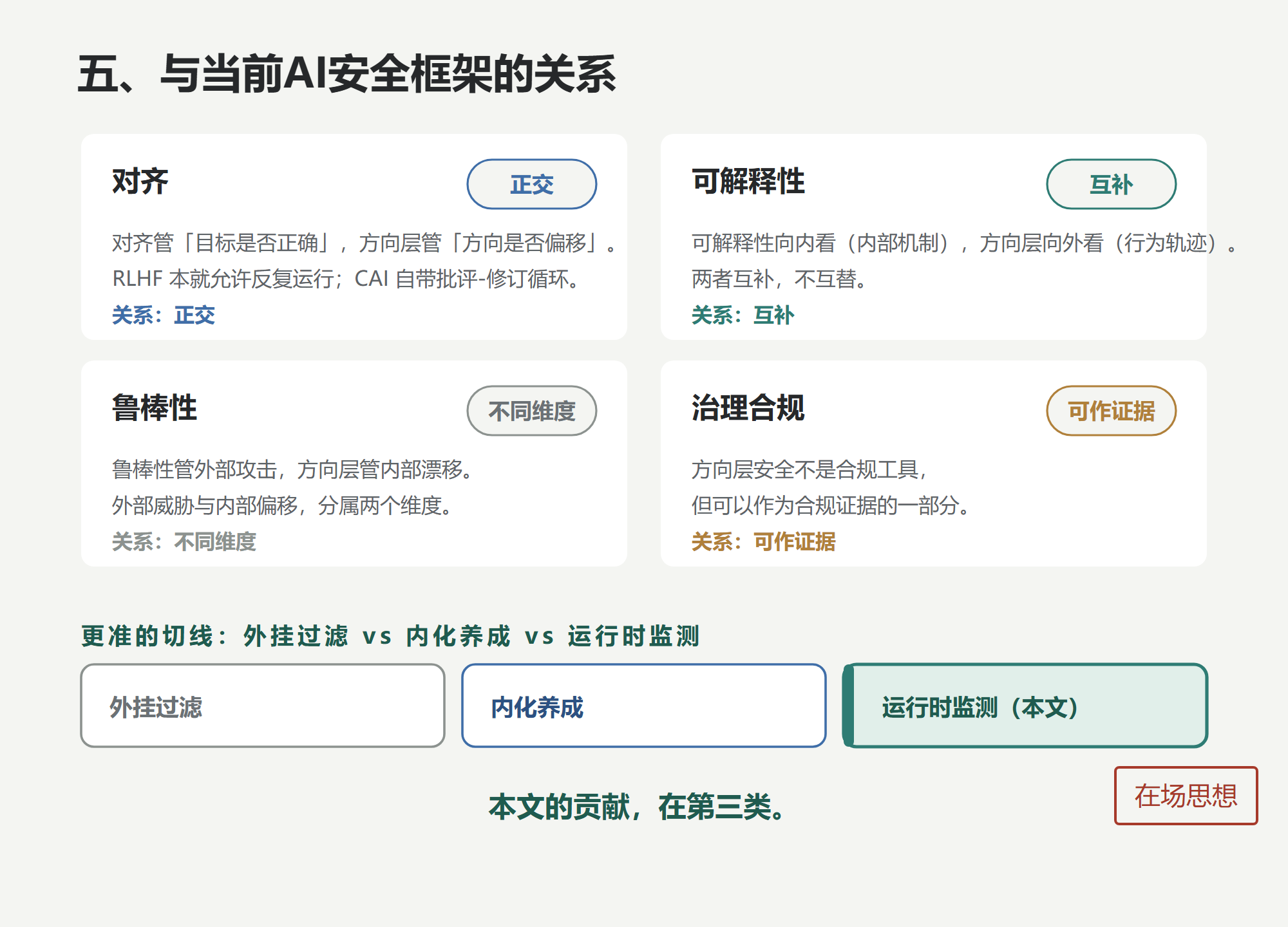This screenshot has width=1288, height=927.
Task: Click the line 但可以作为合规证据的一部分。
Action: 831,506
